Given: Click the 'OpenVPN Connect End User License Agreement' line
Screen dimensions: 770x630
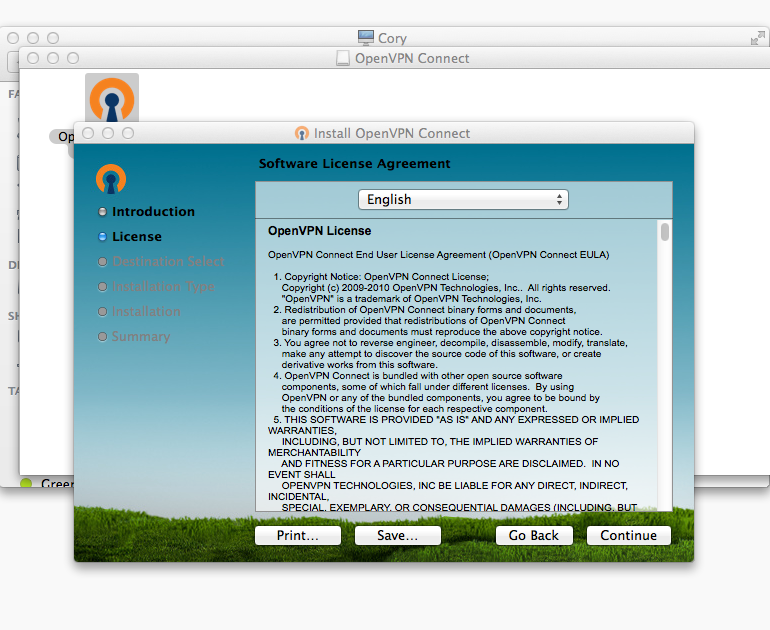Looking at the screenshot, I should pos(439,255).
